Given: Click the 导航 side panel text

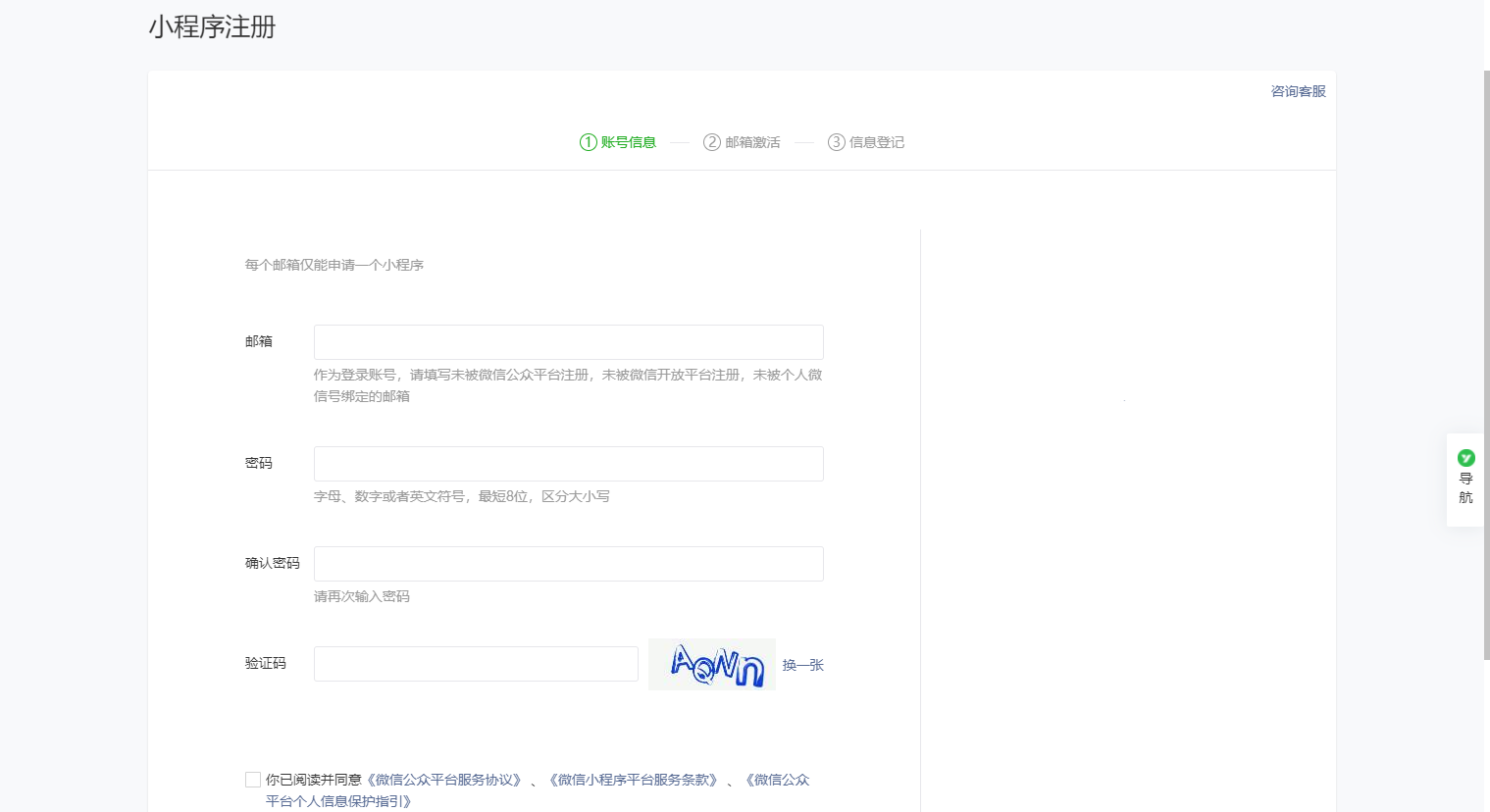Looking at the screenshot, I should (1465, 487).
